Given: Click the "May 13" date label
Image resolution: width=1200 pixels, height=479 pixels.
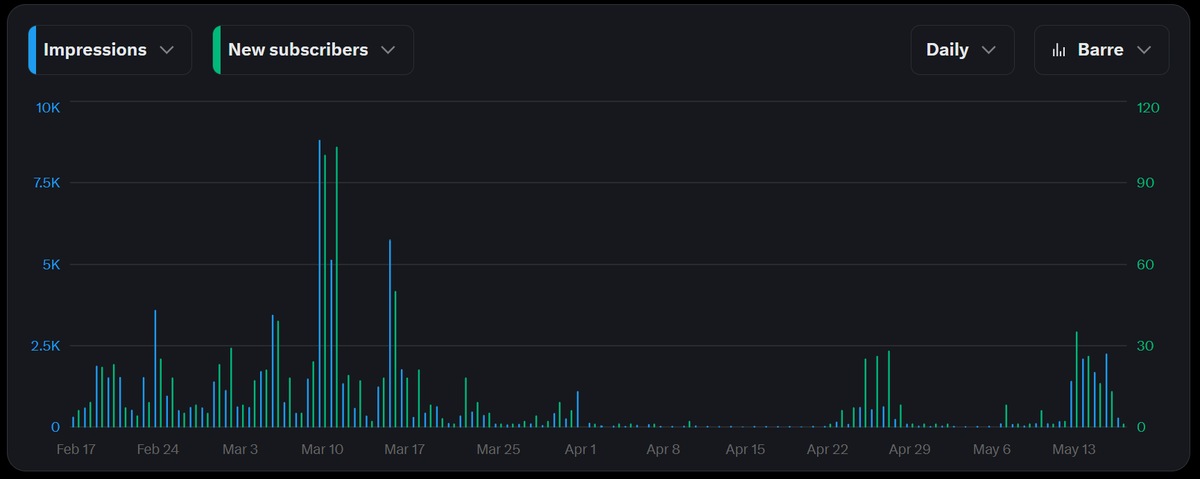Looking at the screenshot, I should click(1073, 450).
